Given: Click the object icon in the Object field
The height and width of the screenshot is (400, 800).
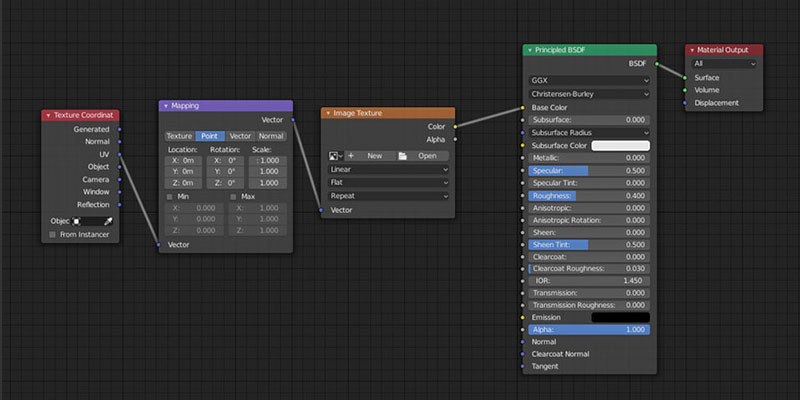Looking at the screenshot, I should pos(77,221).
